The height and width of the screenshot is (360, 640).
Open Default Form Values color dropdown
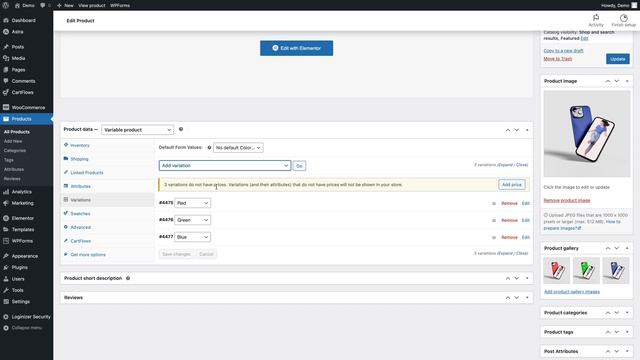point(238,148)
